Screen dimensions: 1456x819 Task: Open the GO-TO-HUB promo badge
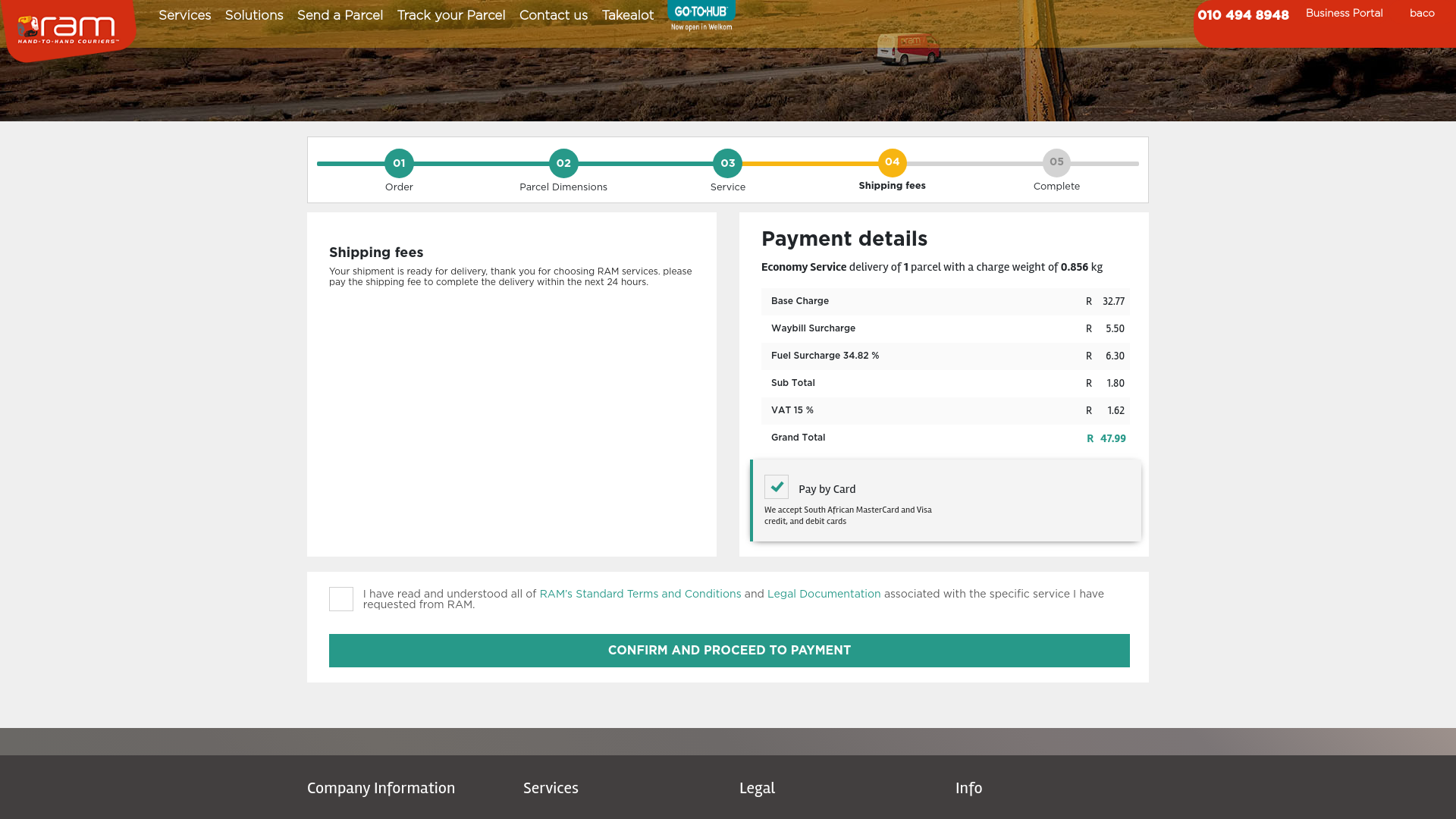point(701,16)
